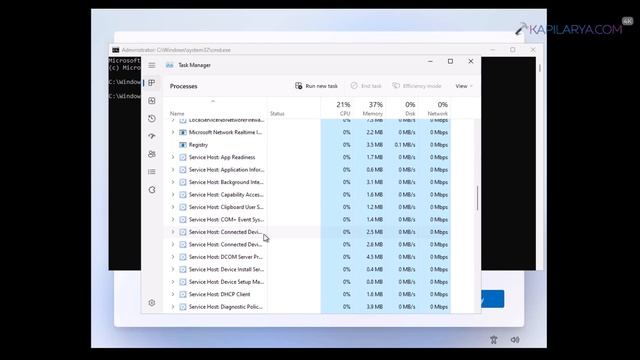Expand Service Host: Clipboard User S... row
Screen dimensions: 640x360
tap(173, 207)
